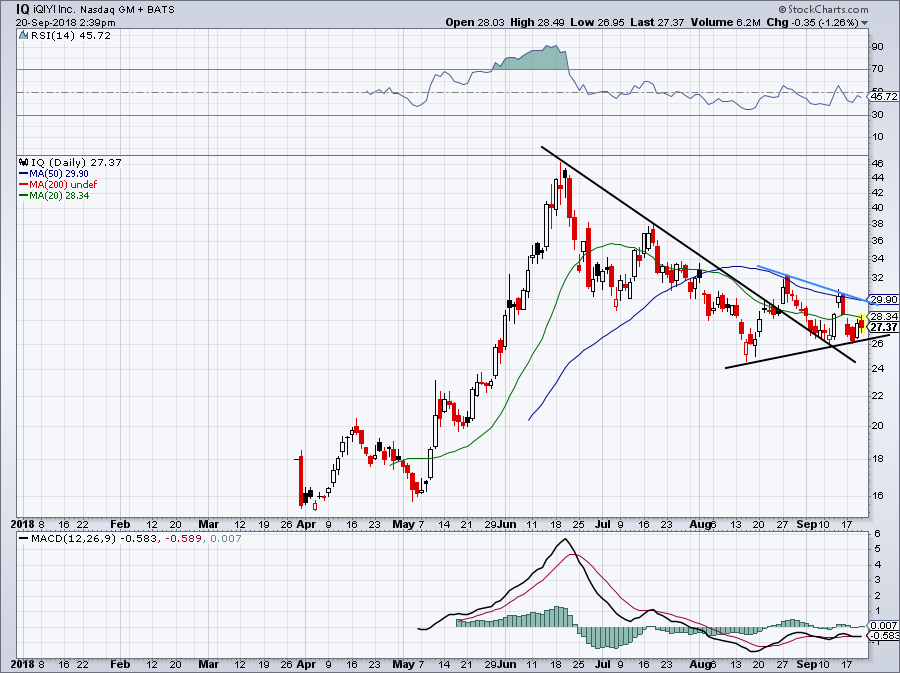Viewport: 900px width, 673px height.
Task: Click the yellow highlighted latest candlestick
Action: 862,324
